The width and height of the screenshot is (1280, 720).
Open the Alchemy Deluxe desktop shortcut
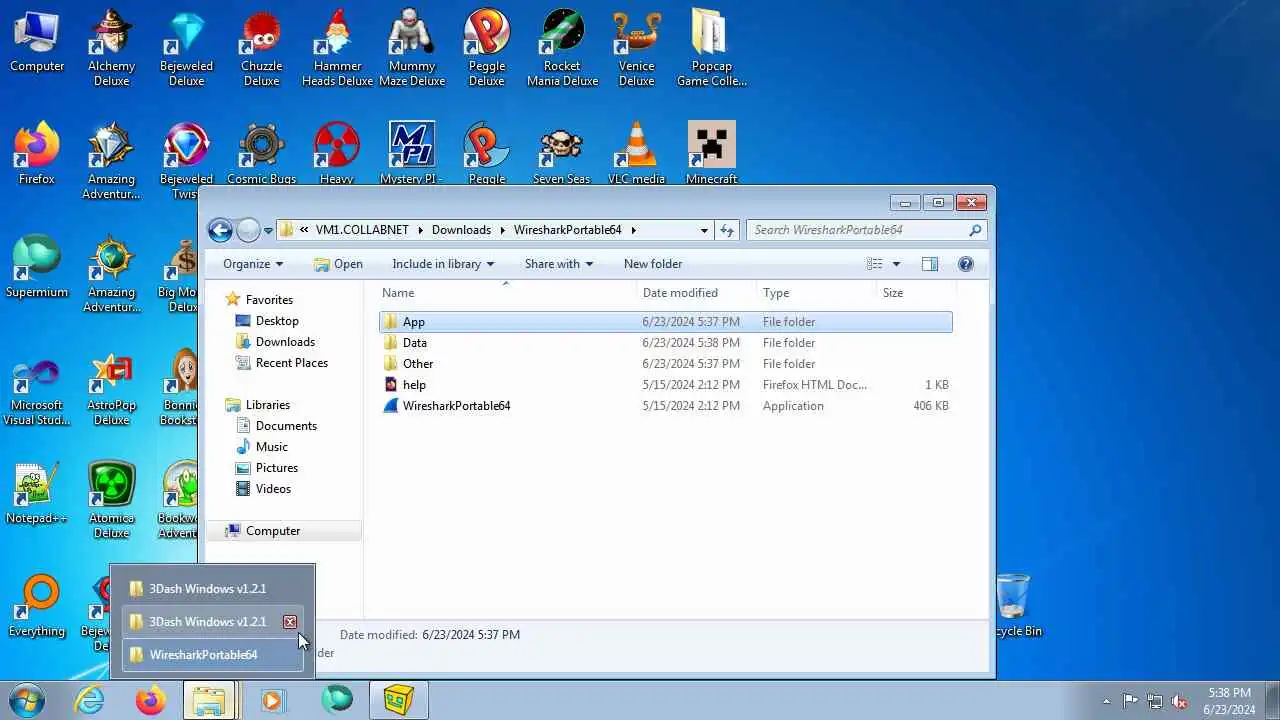point(111,47)
